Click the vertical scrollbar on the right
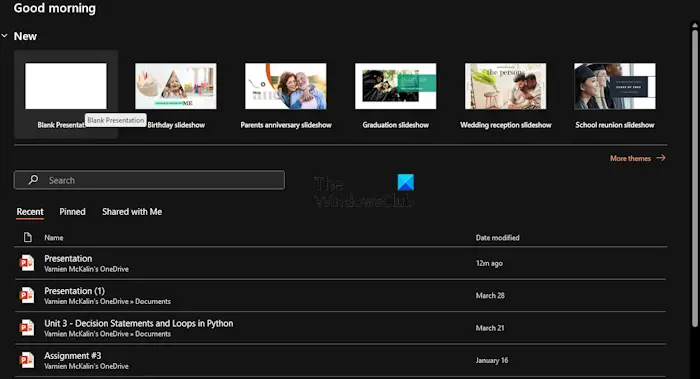This screenshot has width=700, height=379. click(695, 178)
